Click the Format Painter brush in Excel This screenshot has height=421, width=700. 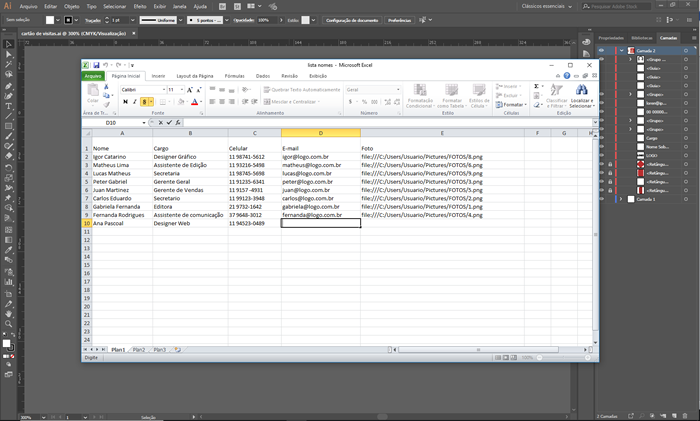pyautogui.click(x=106, y=104)
